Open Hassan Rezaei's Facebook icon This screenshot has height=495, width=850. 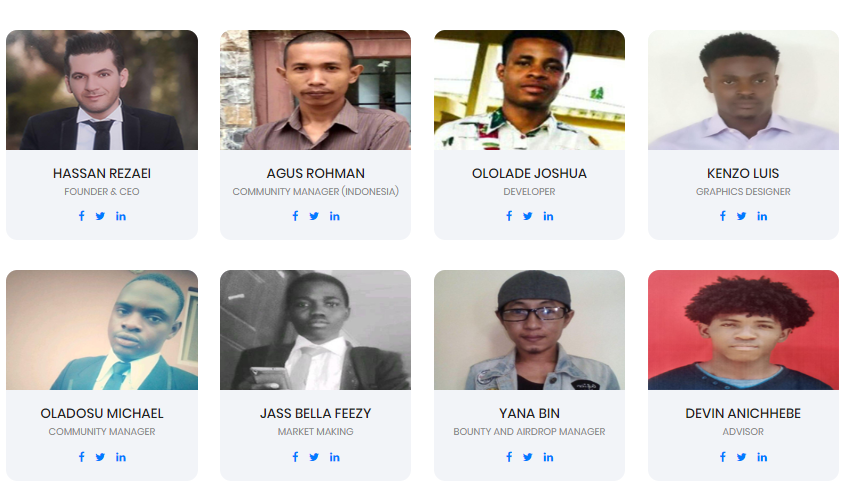[x=81, y=216]
